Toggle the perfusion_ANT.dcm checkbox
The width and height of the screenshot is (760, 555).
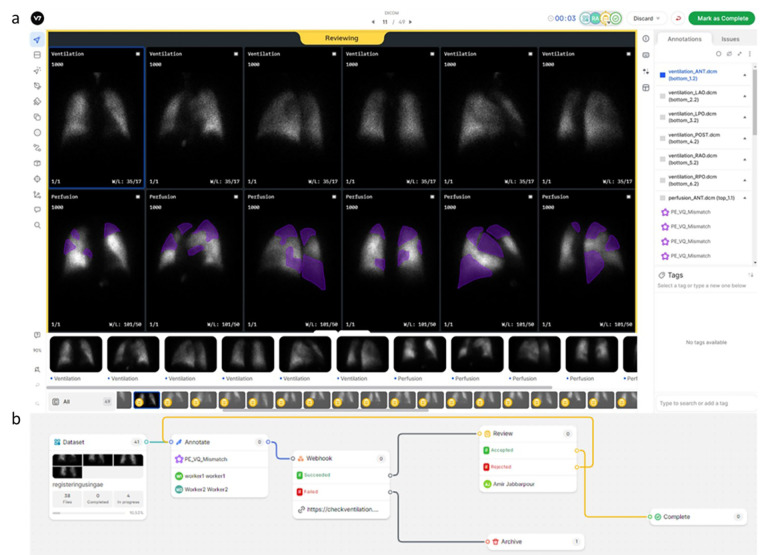tap(662, 194)
